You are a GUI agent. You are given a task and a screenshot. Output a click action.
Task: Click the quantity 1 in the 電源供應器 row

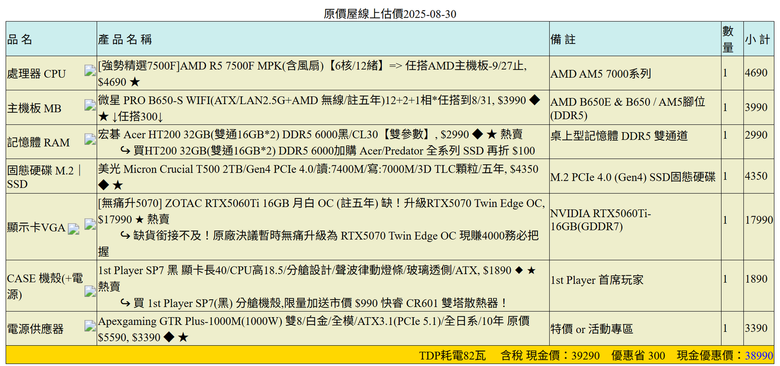(725, 329)
